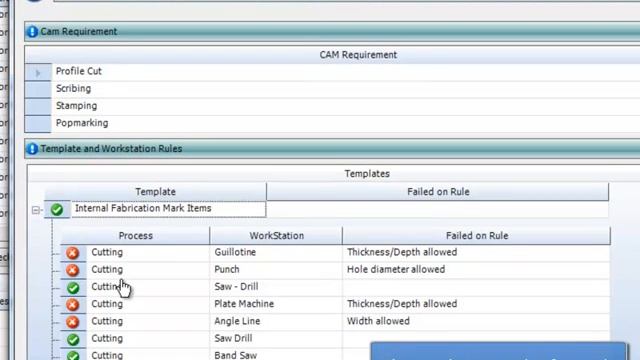
Task: Click the Plate Machine workstation cell
Action: coord(276,304)
